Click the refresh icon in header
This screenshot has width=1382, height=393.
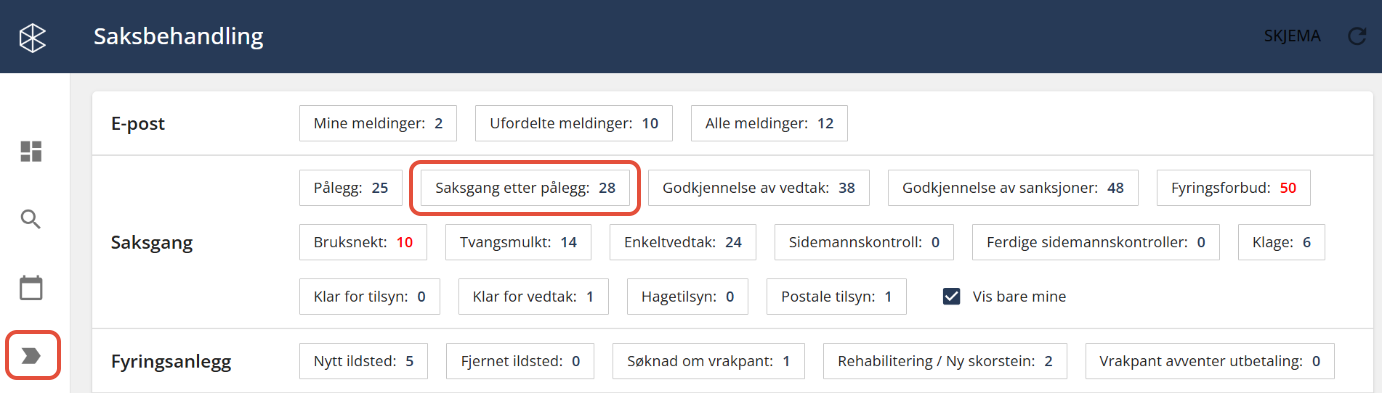(x=1357, y=37)
